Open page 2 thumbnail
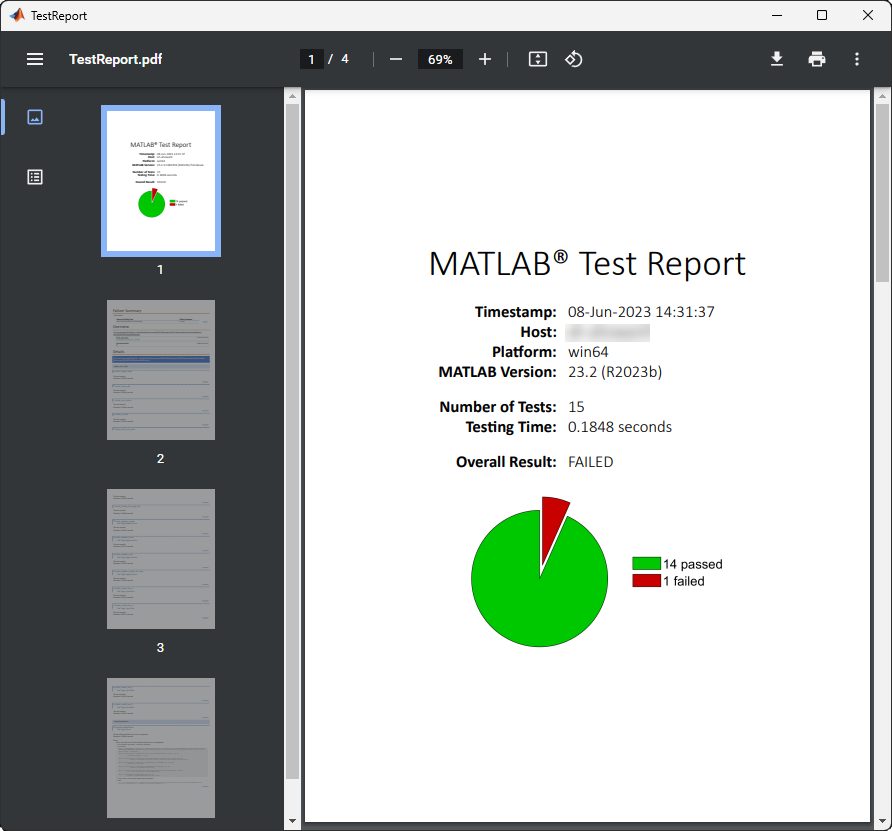 point(161,370)
